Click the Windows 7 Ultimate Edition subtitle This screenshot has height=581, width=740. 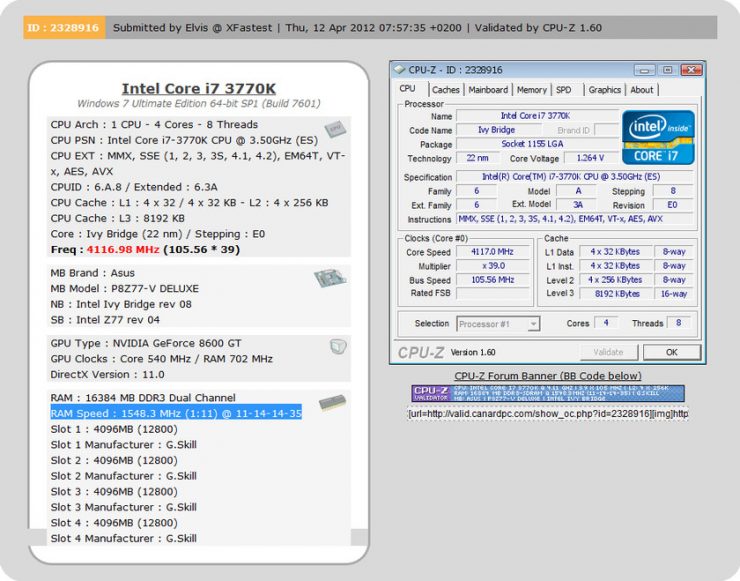pyautogui.click(x=199, y=103)
